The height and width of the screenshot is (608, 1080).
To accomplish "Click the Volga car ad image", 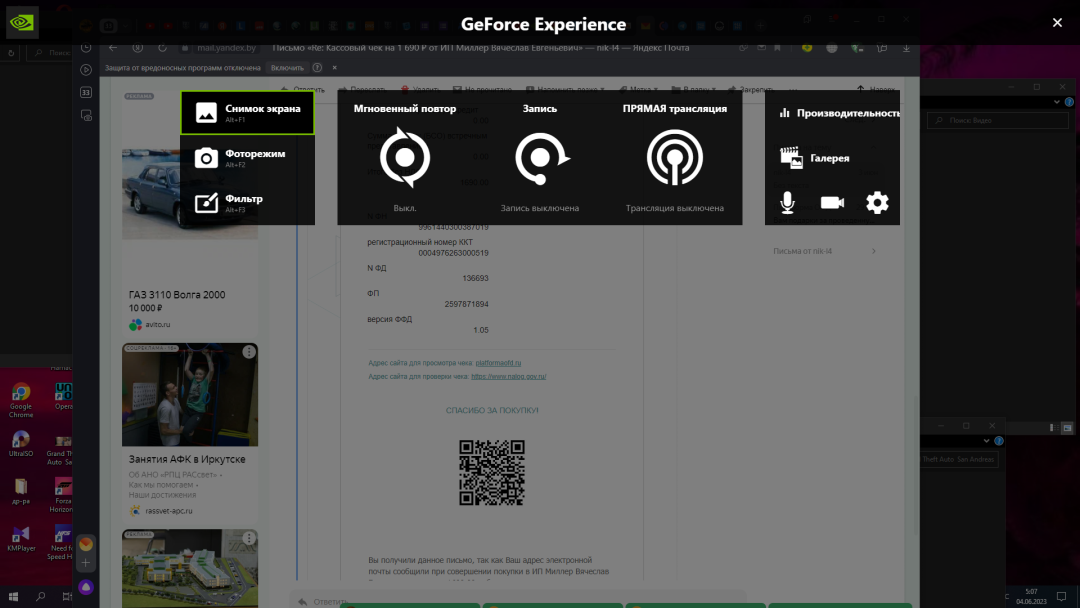I will pyautogui.click(x=190, y=194).
